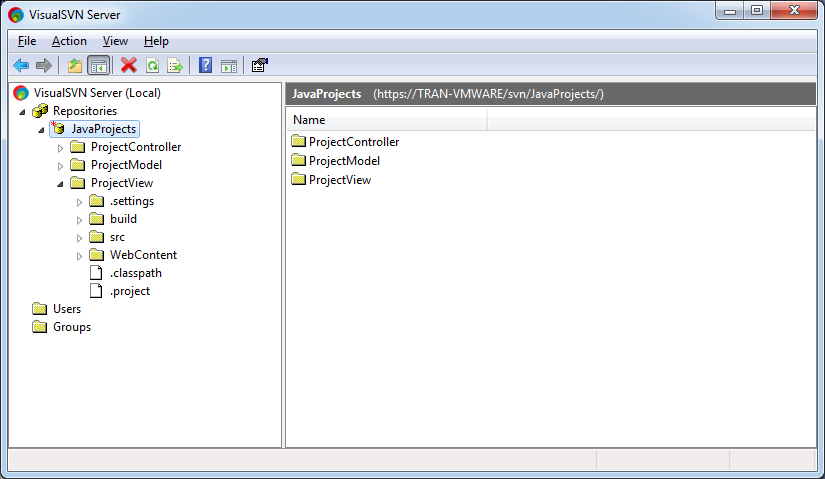
Task: Click ProjectModel folder icon in right pane
Action: [298, 160]
